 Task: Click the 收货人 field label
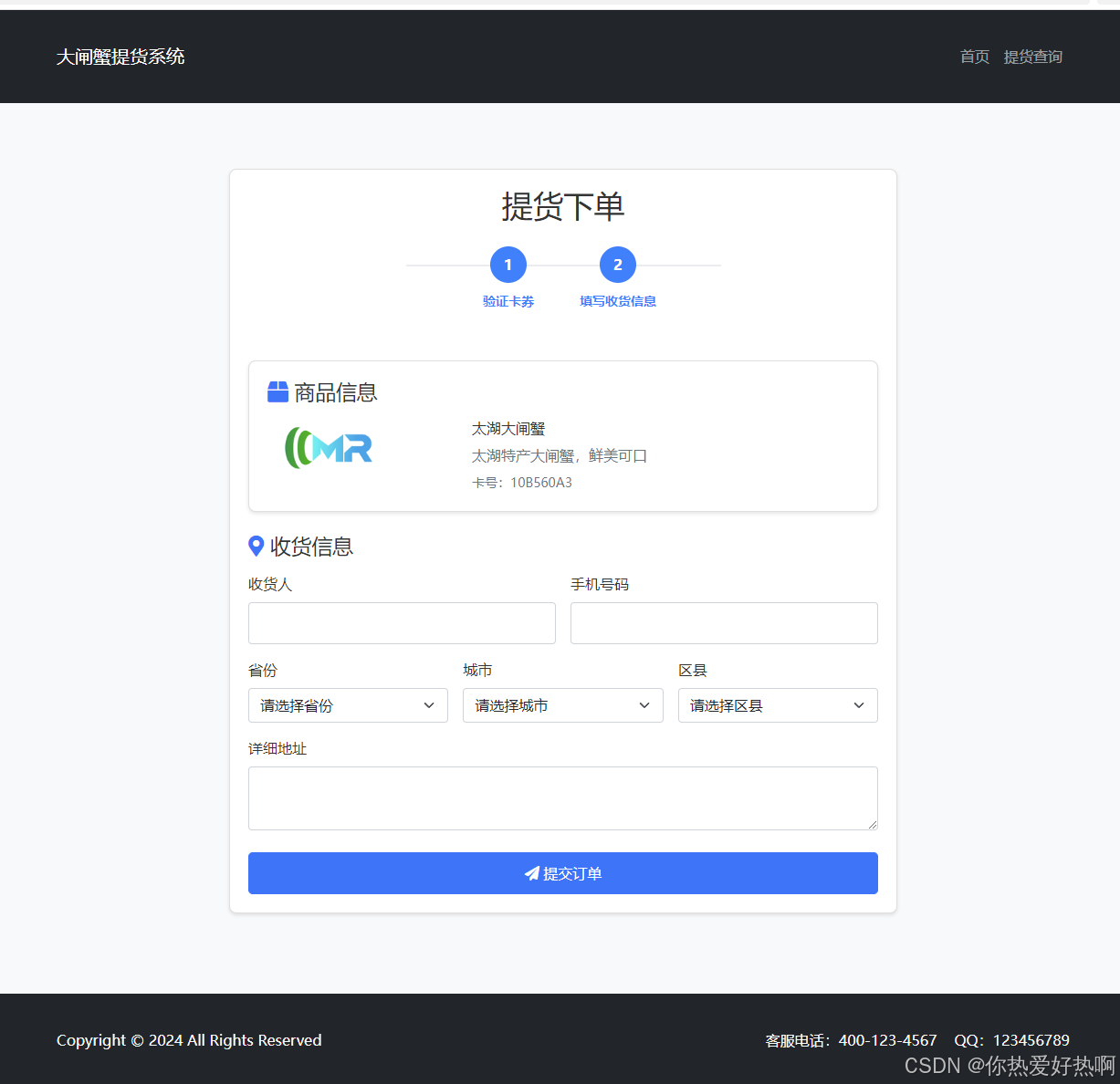[x=270, y=584]
